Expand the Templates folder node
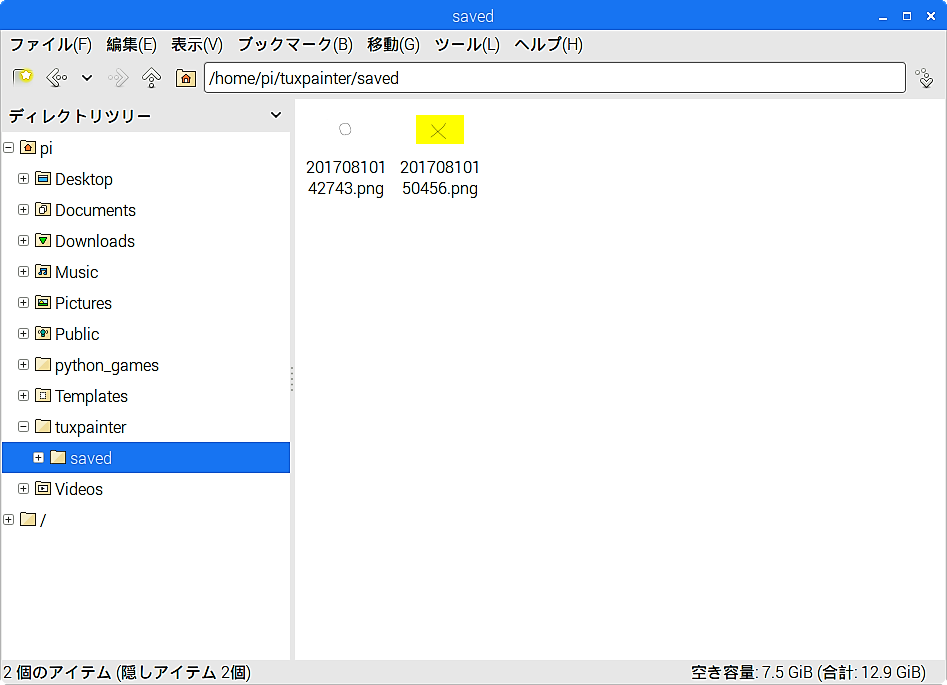This screenshot has height=685, width=947. tap(23, 396)
